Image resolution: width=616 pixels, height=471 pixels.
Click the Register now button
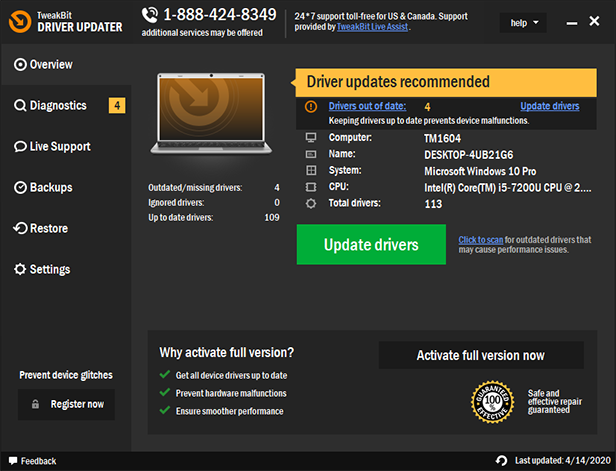(x=66, y=404)
